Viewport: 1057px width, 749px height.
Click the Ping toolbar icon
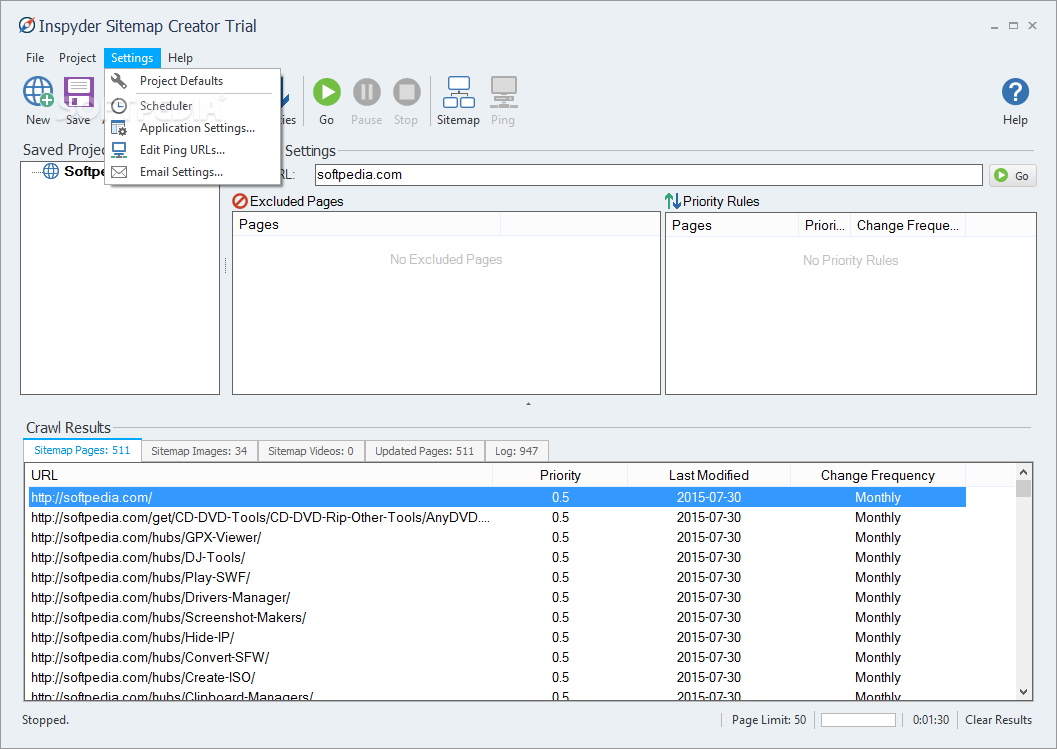pos(503,92)
